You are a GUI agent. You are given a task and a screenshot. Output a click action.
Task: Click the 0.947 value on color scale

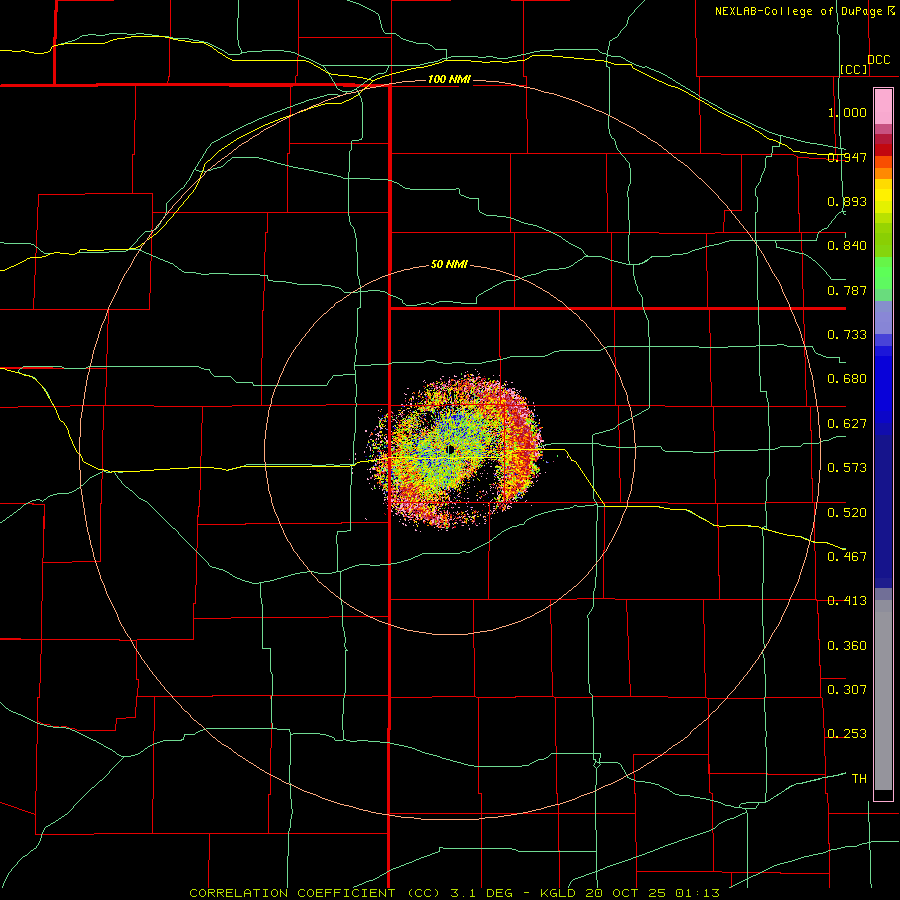point(847,157)
